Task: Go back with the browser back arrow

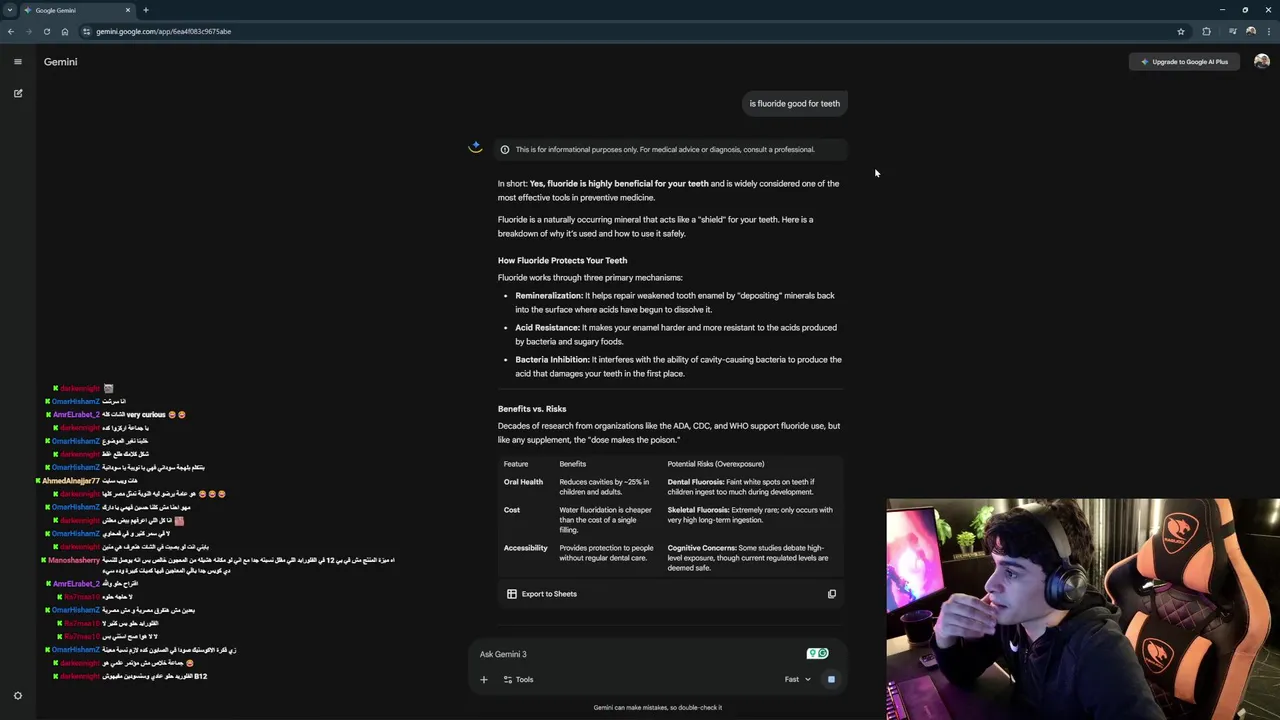Action: tap(11, 31)
